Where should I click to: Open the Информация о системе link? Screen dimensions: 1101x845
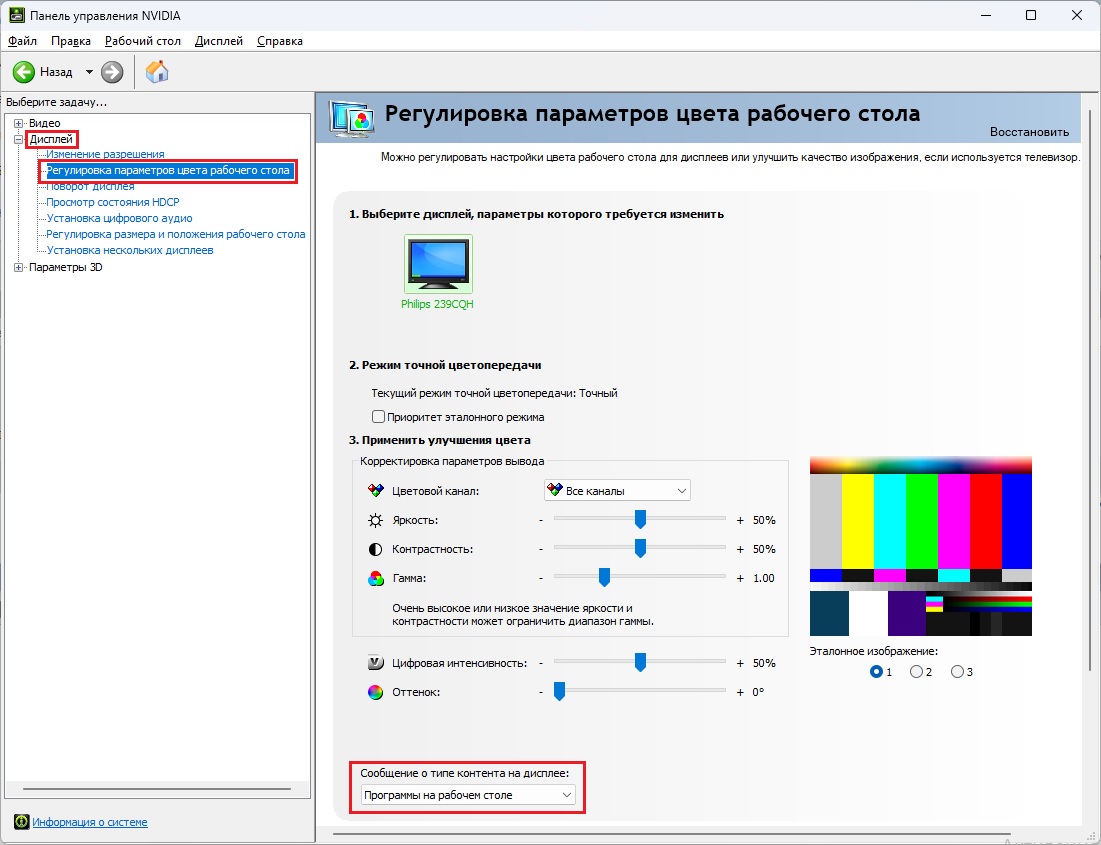tap(90, 822)
